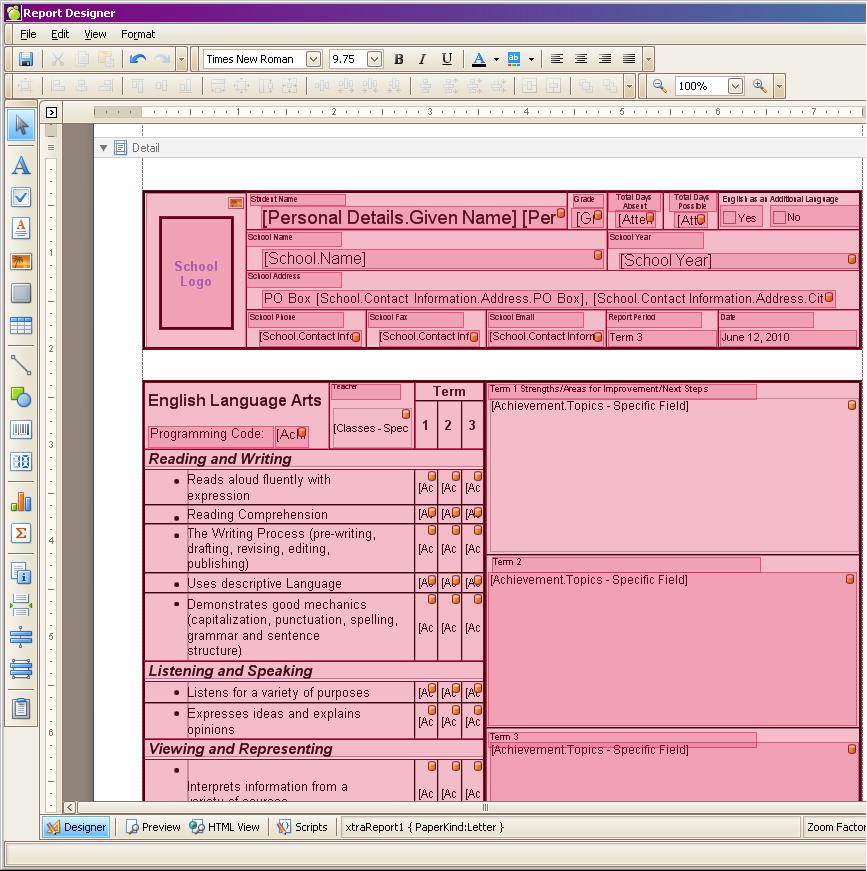Screen dimensions: 867x871
Task: Click the Zoom In magnifier
Action: click(760, 87)
